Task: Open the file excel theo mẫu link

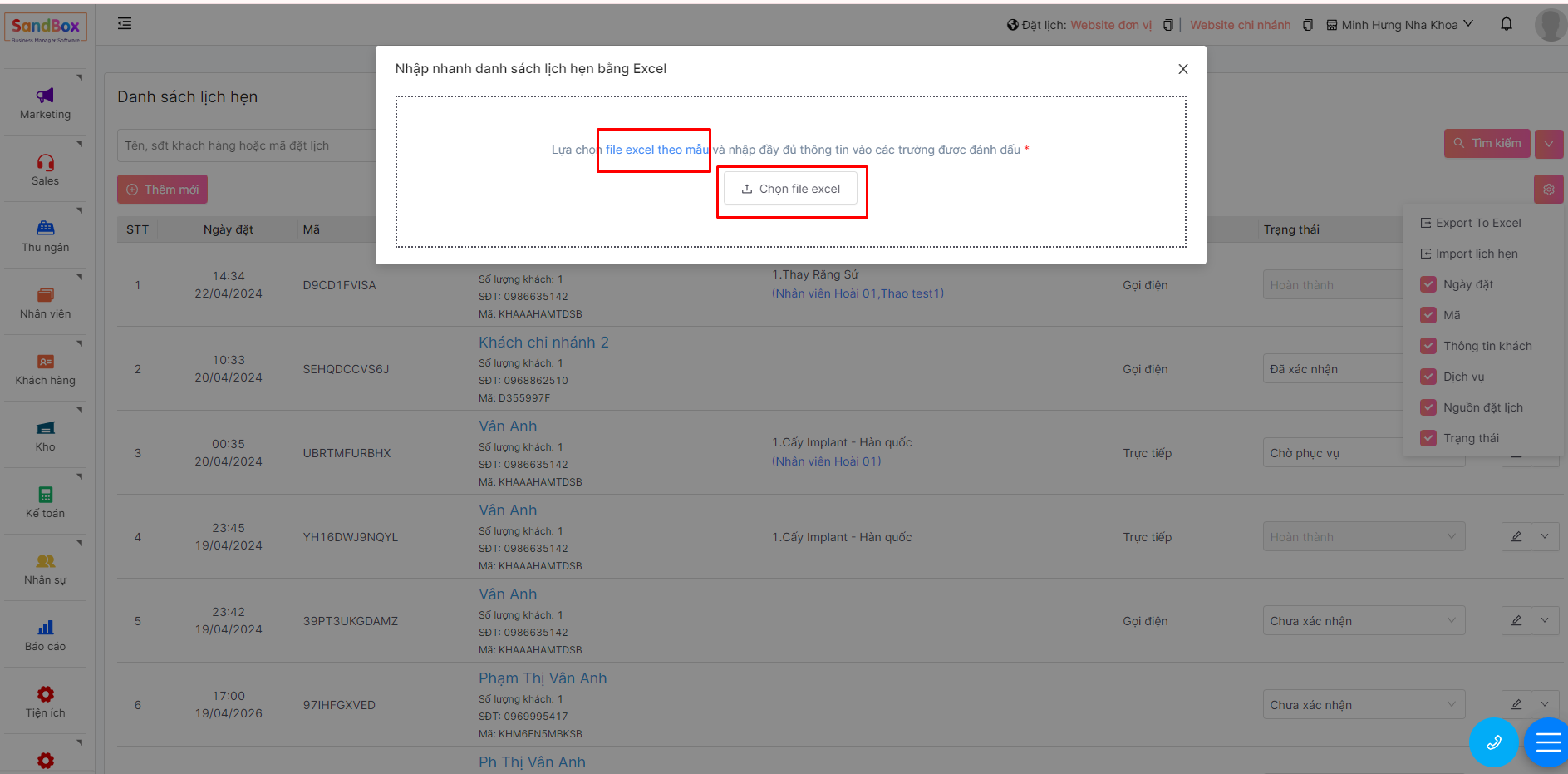Action: pyautogui.click(x=656, y=150)
